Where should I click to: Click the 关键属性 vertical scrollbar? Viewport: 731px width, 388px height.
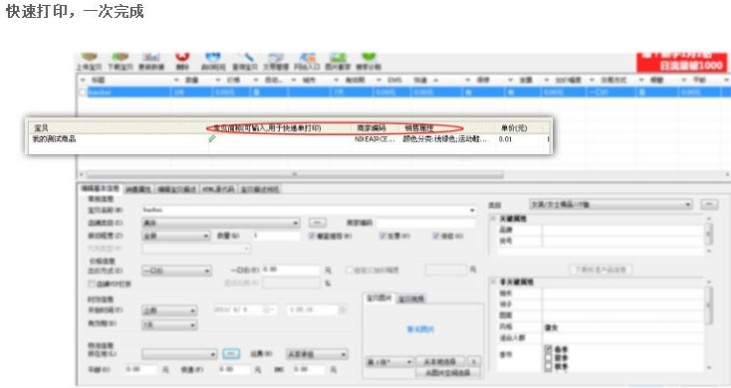coord(709,235)
